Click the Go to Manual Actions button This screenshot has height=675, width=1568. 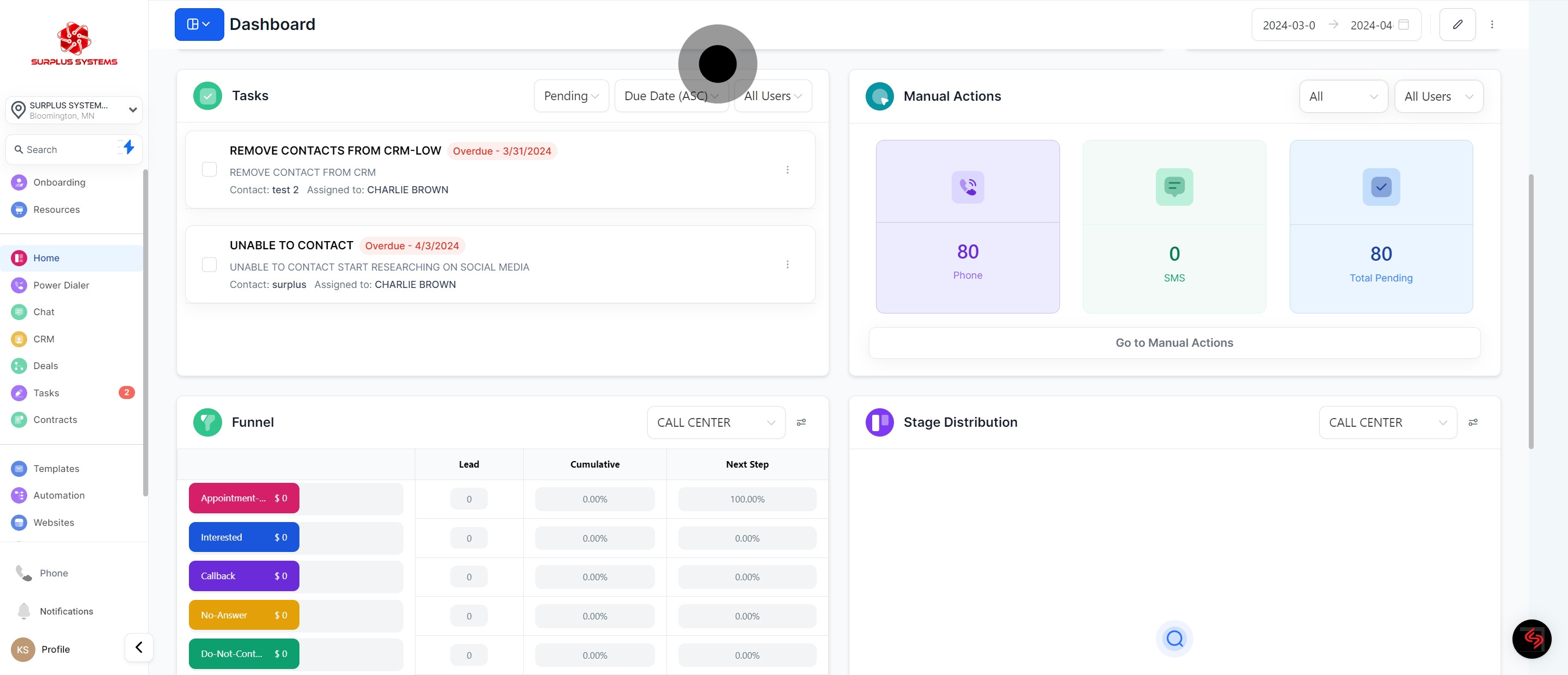1174,343
